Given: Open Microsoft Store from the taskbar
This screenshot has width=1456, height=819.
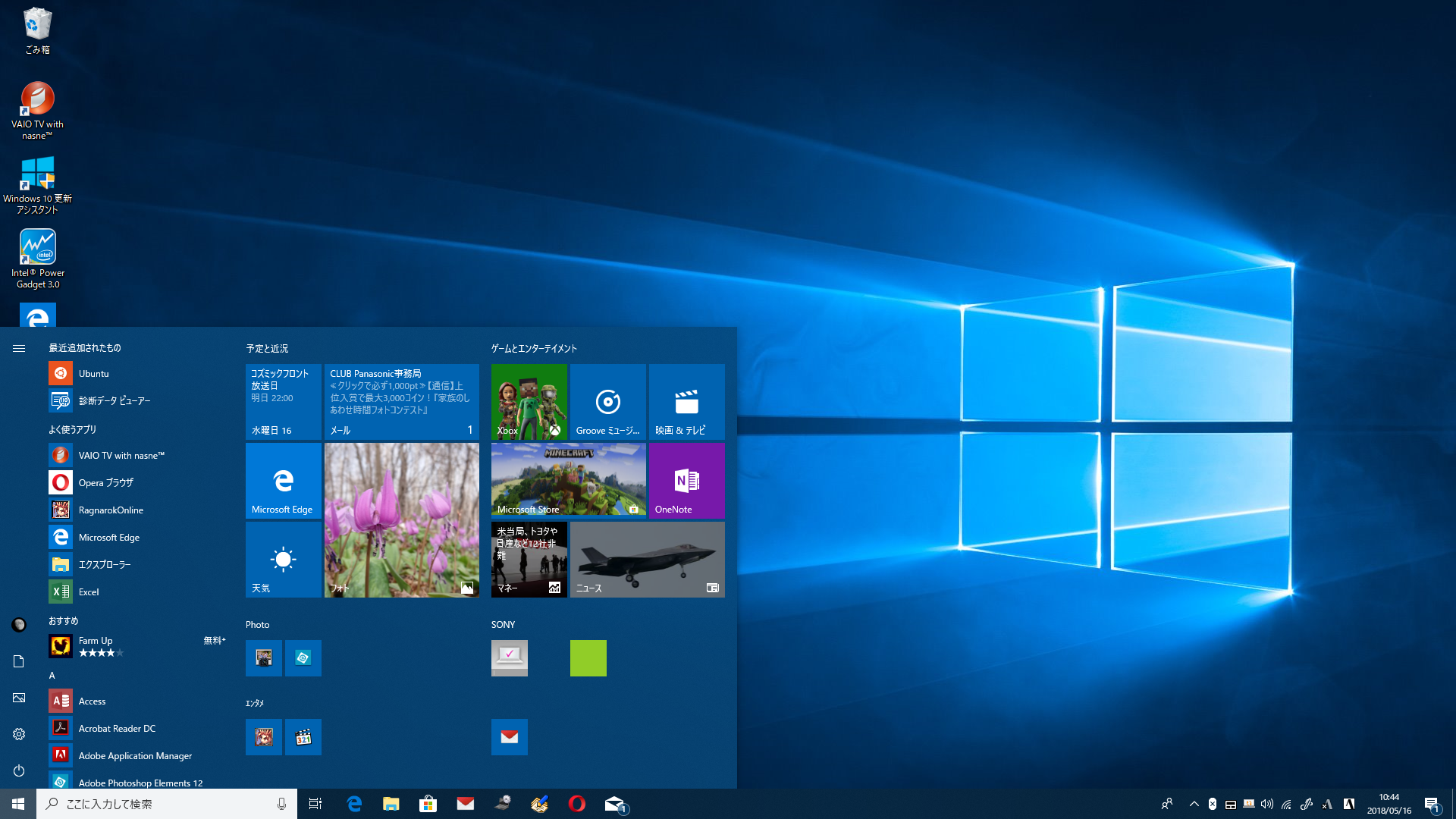Looking at the screenshot, I should click(428, 804).
